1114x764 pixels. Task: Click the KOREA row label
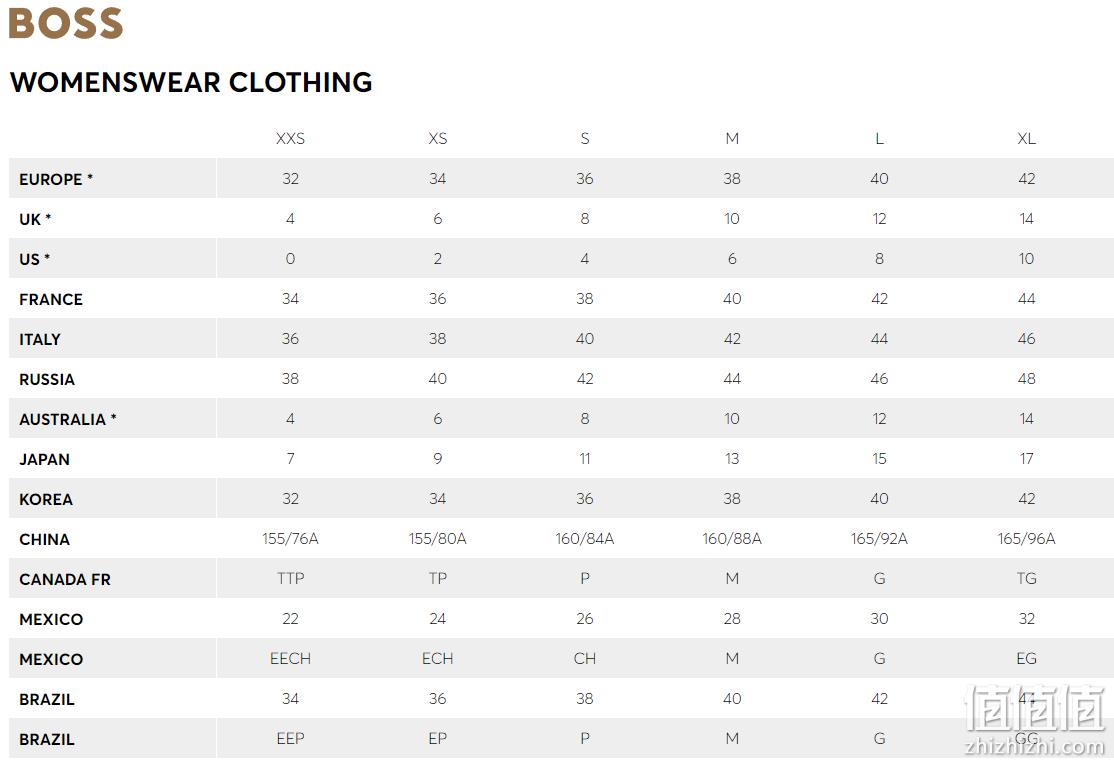[46, 500]
